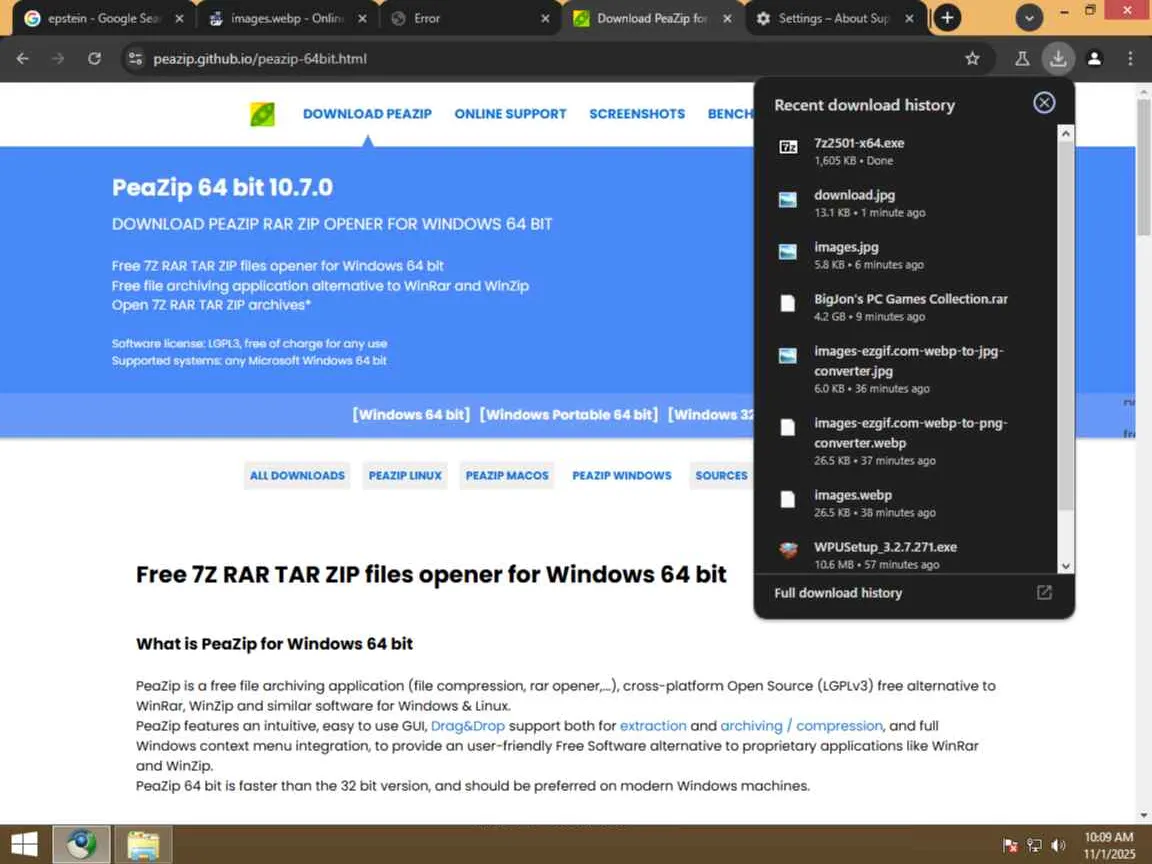Open Chrome Labs flask icon
This screenshot has width=1152, height=864.
point(1022,59)
